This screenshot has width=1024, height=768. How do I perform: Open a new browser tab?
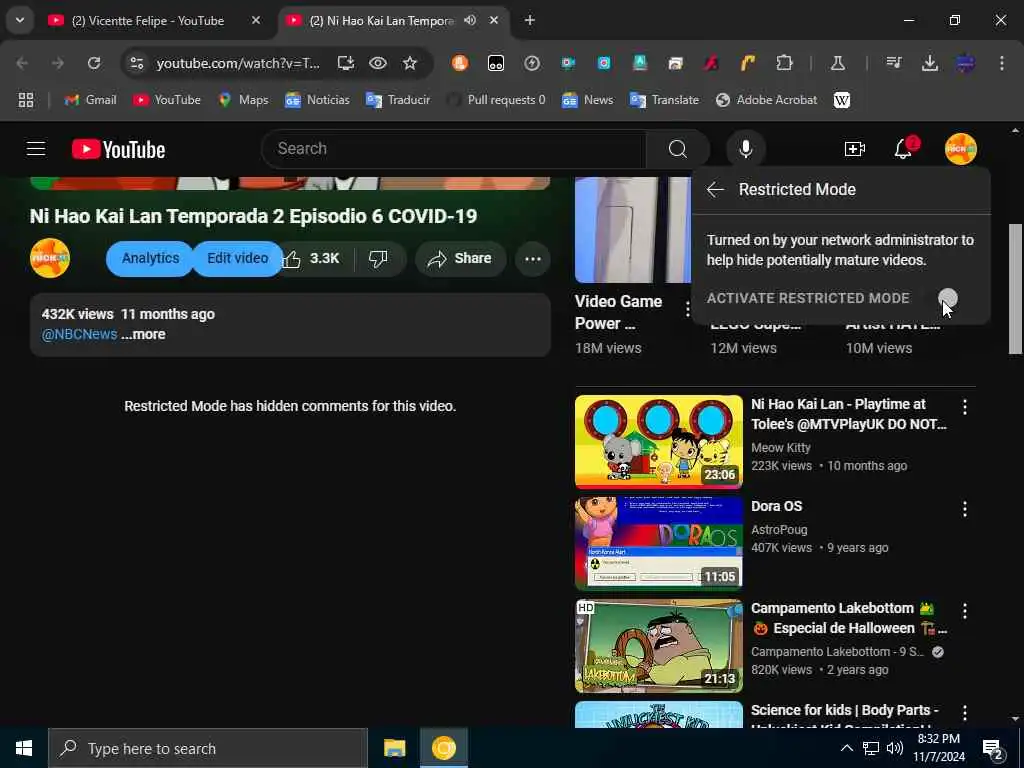[x=530, y=21]
